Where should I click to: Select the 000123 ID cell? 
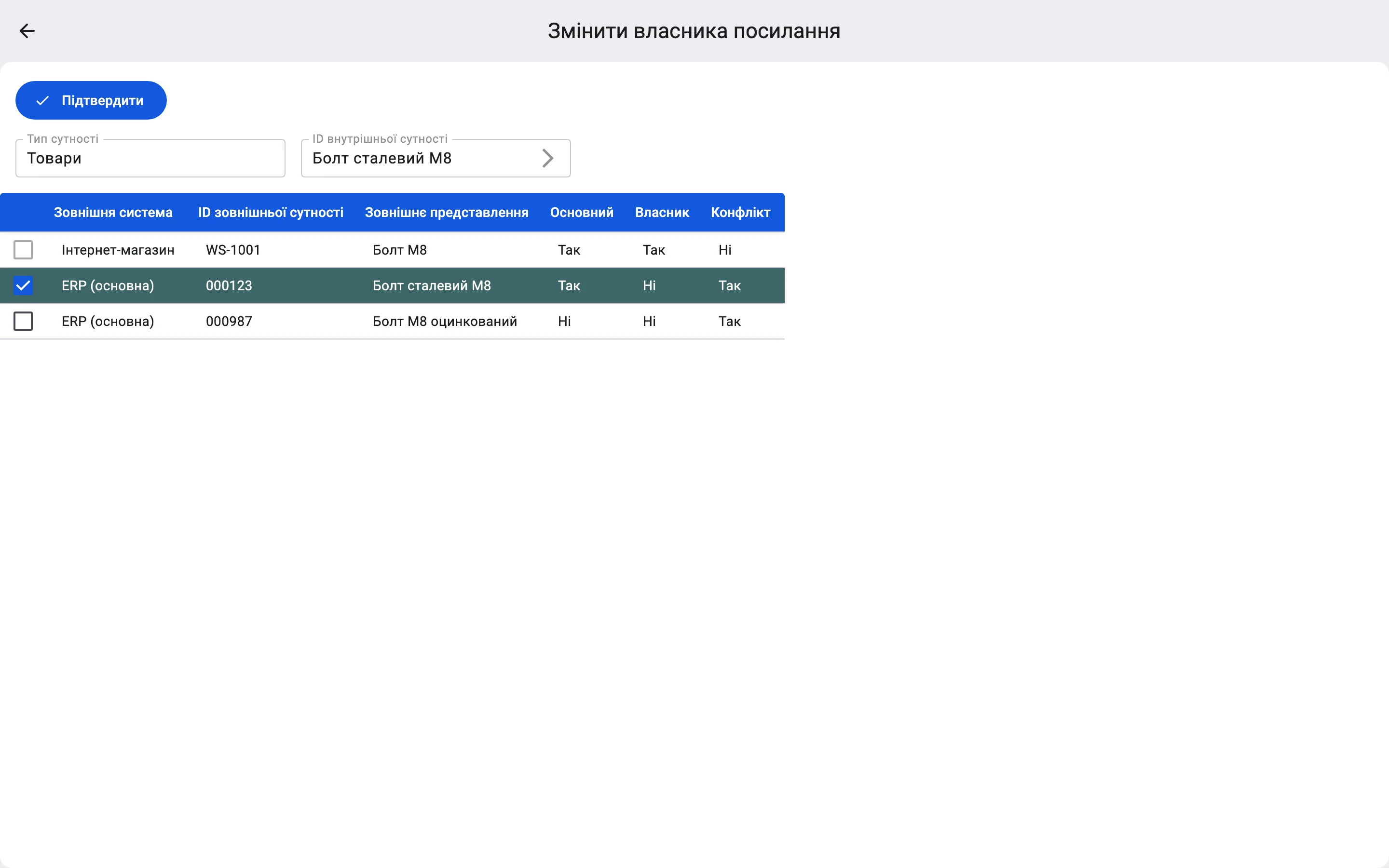[x=229, y=285]
